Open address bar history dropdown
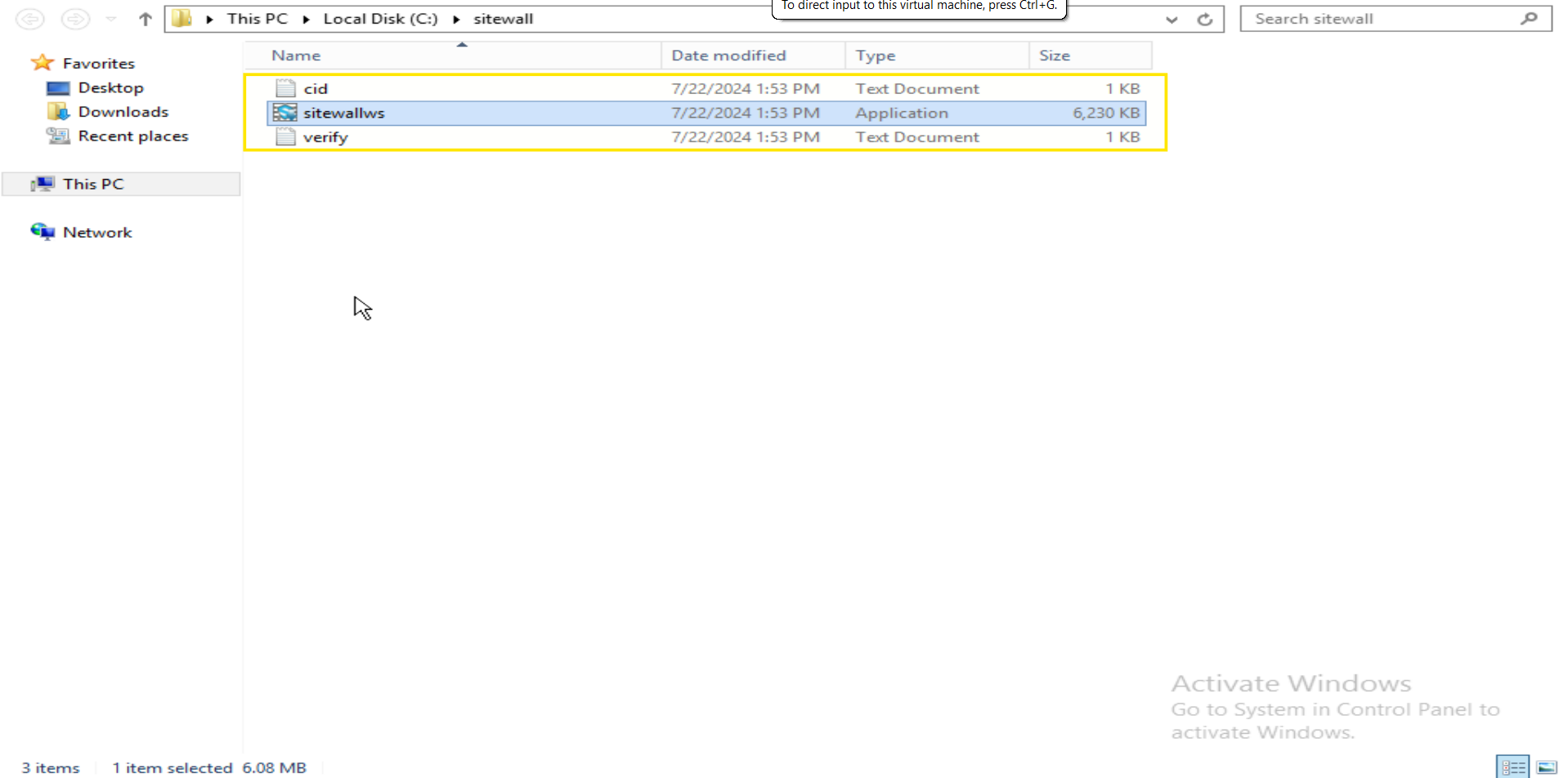Viewport: 1568px width, 778px height. pos(1172,20)
